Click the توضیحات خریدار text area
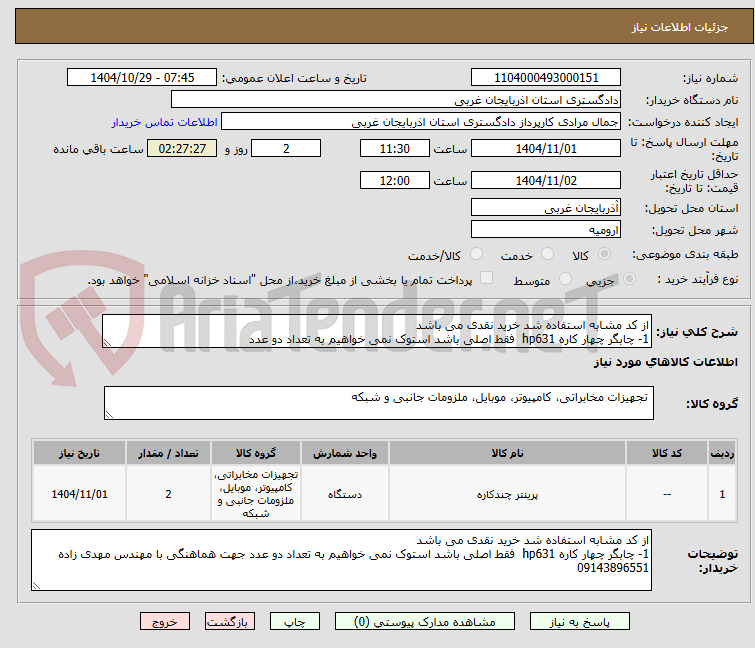This screenshot has width=755, height=648. 341,560
